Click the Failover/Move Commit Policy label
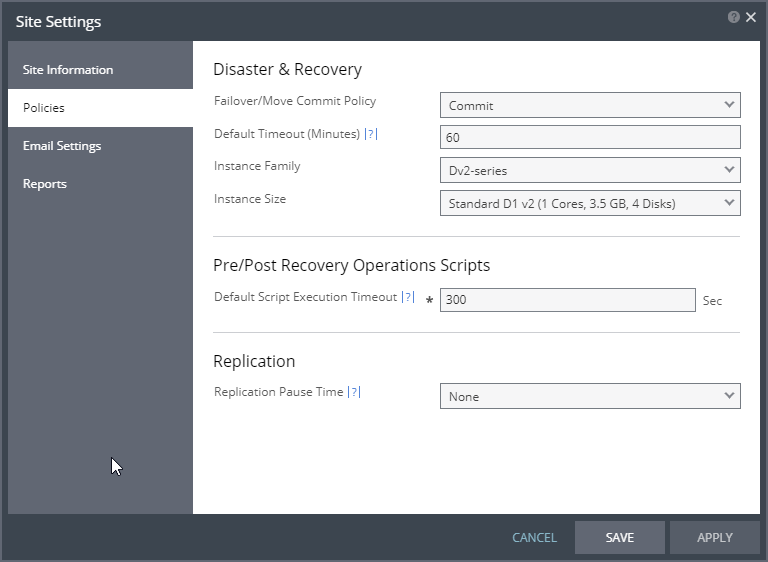Image resolution: width=768 pixels, height=562 pixels. (295, 101)
